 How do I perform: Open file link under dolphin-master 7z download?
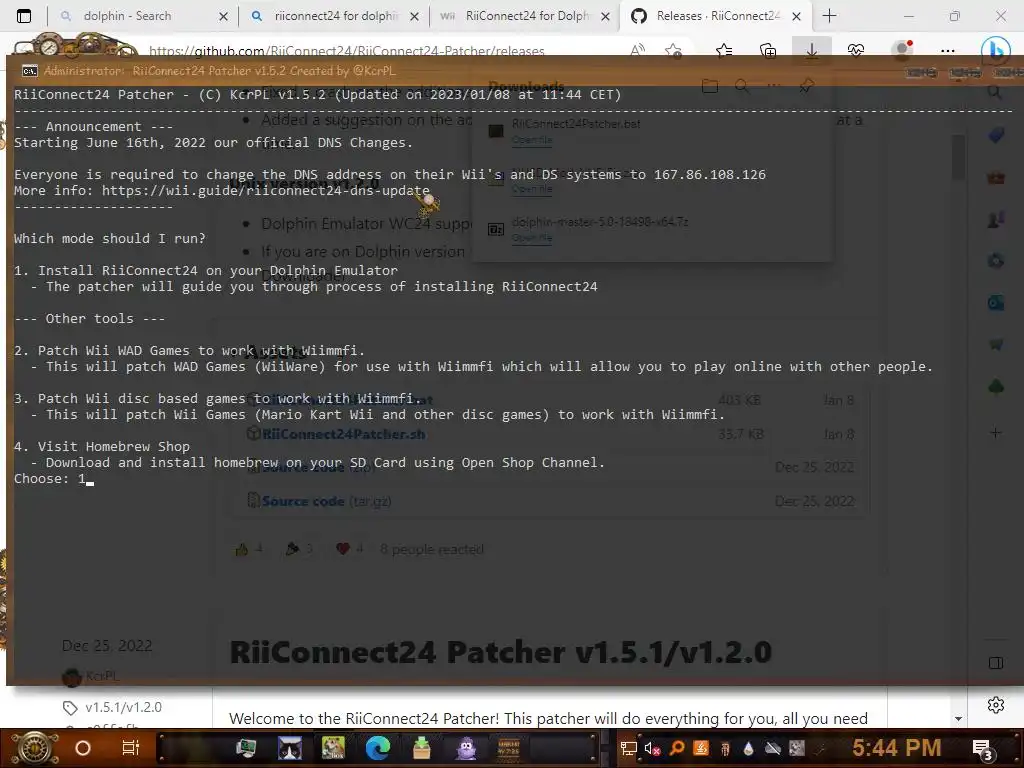pyautogui.click(x=532, y=238)
